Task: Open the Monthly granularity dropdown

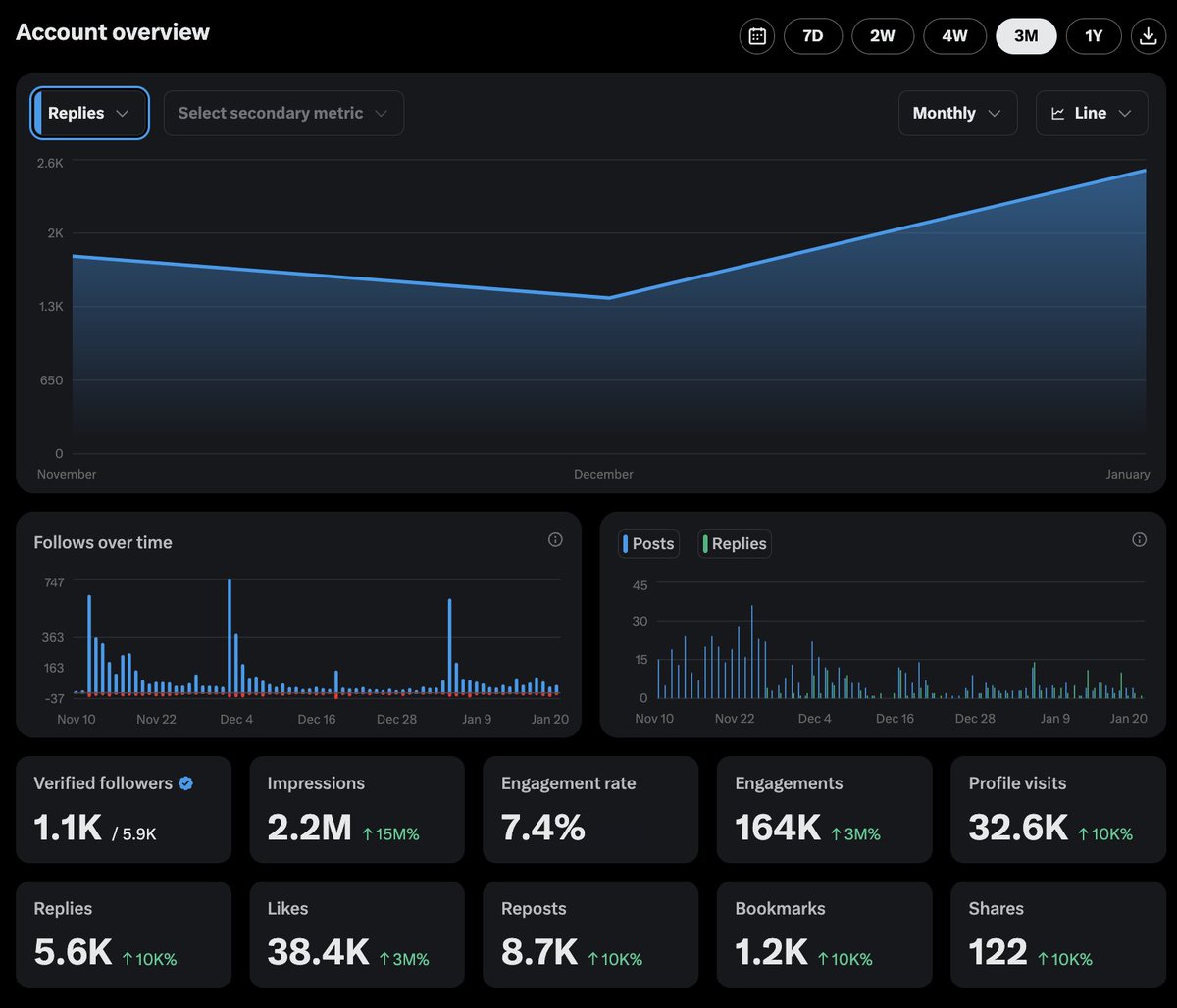Action: click(957, 113)
